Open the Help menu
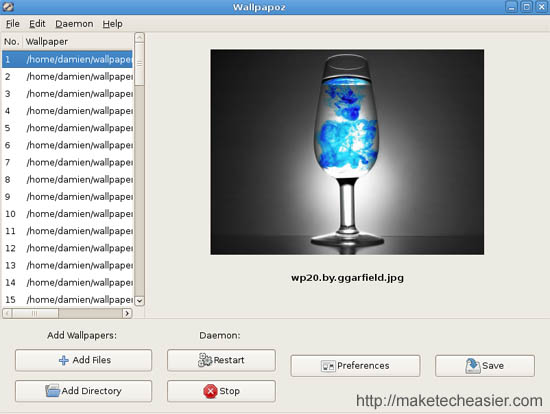This screenshot has height=414, width=550. tap(113, 24)
